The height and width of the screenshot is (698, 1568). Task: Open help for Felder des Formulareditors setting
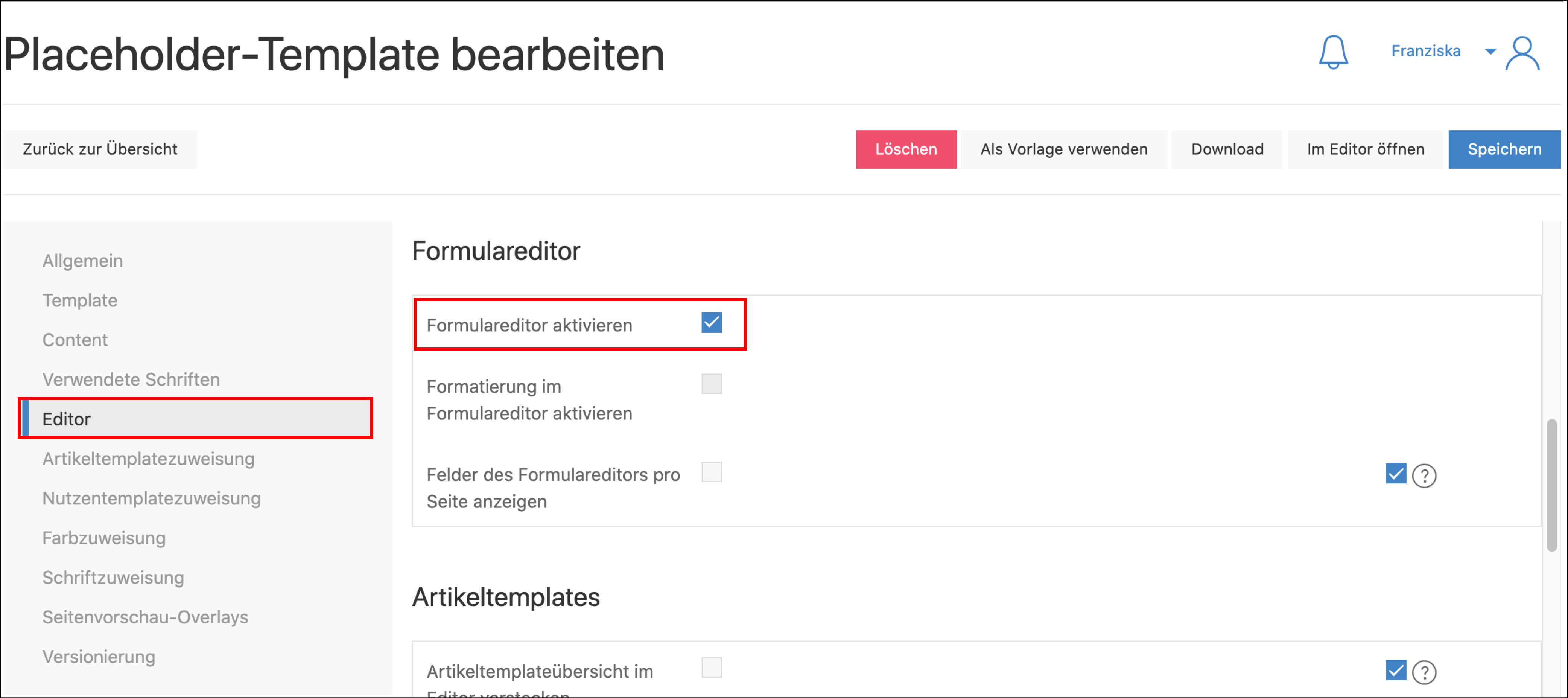coord(1424,475)
